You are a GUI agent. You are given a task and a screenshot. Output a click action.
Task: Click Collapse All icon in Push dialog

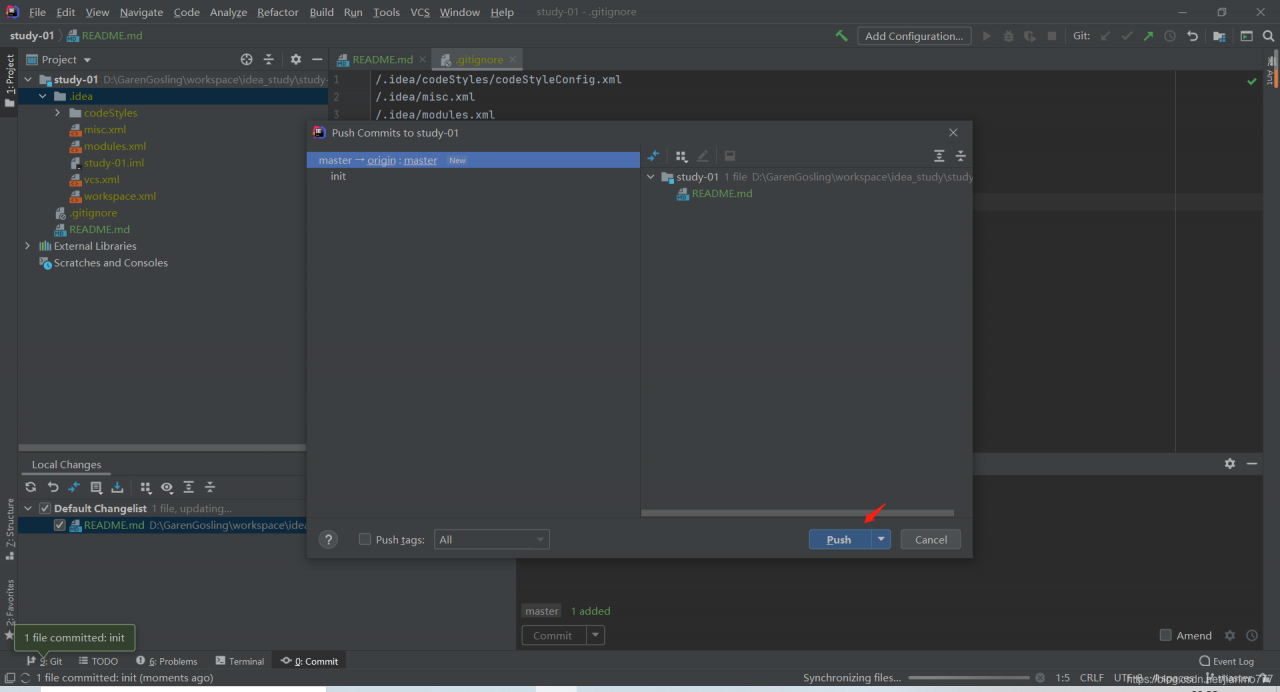(x=960, y=156)
